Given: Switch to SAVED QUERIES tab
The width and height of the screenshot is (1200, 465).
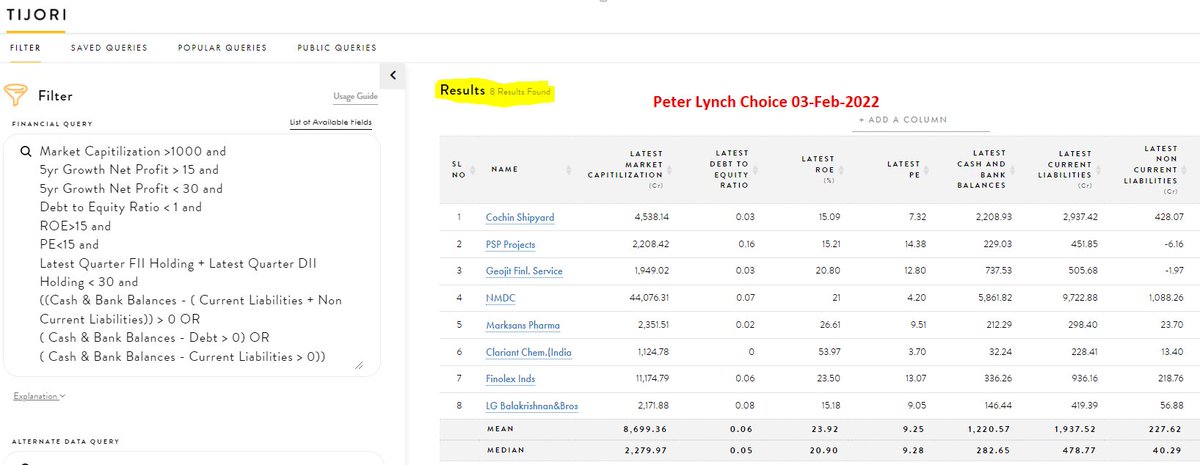Looking at the screenshot, I should point(109,47).
